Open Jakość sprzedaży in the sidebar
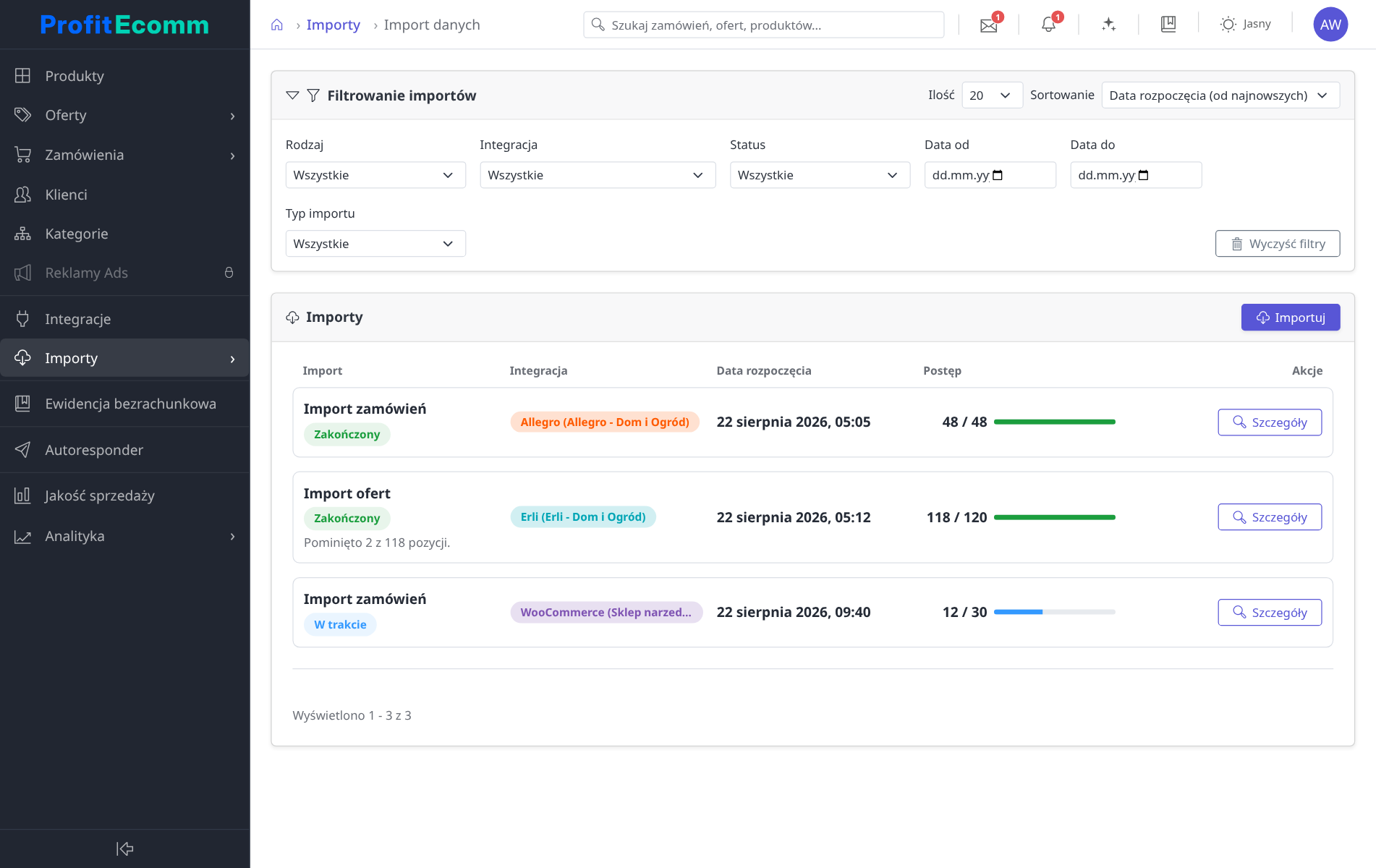 (x=124, y=495)
